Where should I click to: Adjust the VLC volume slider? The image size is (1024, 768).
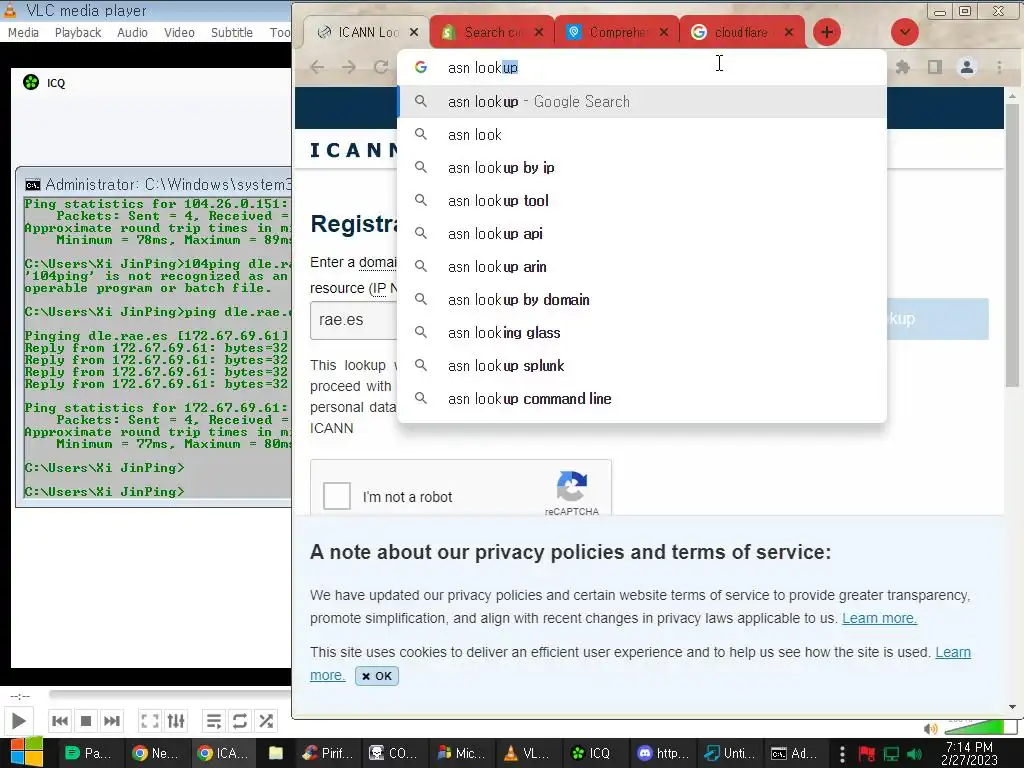(981, 728)
